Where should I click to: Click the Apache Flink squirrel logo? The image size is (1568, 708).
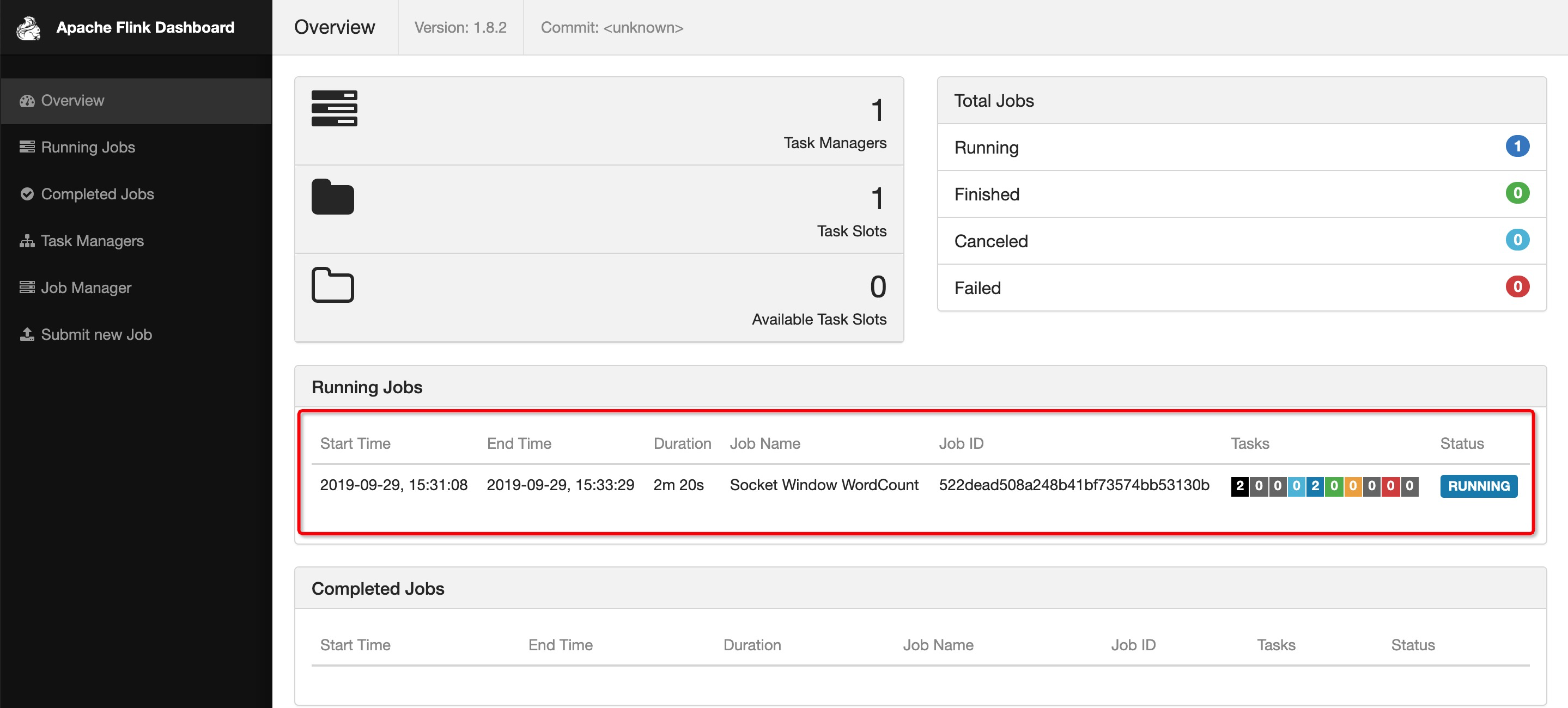[x=28, y=28]
